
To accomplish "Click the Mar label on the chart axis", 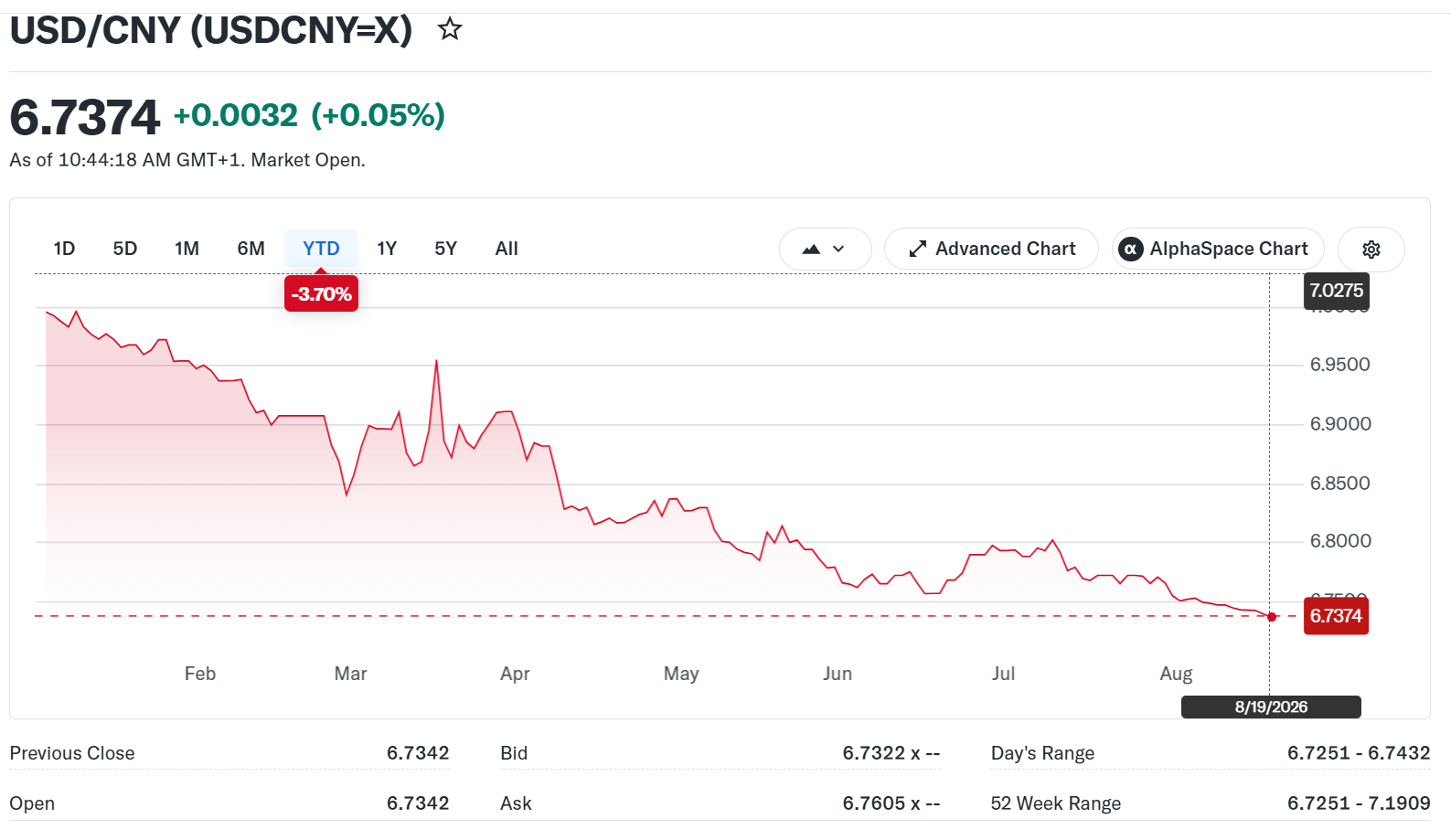I will 350,674.
